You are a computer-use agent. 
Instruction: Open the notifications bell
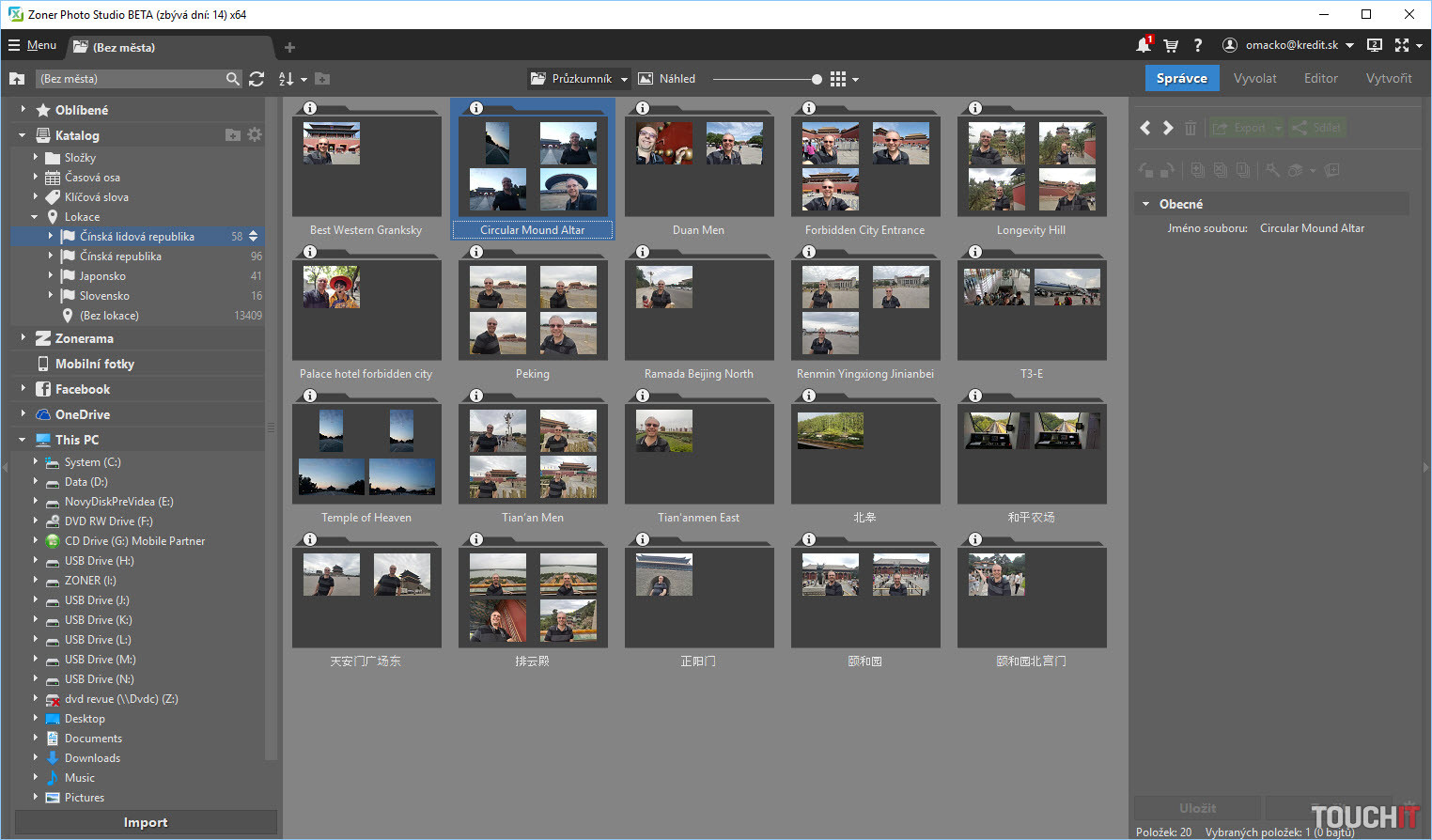1143,45
